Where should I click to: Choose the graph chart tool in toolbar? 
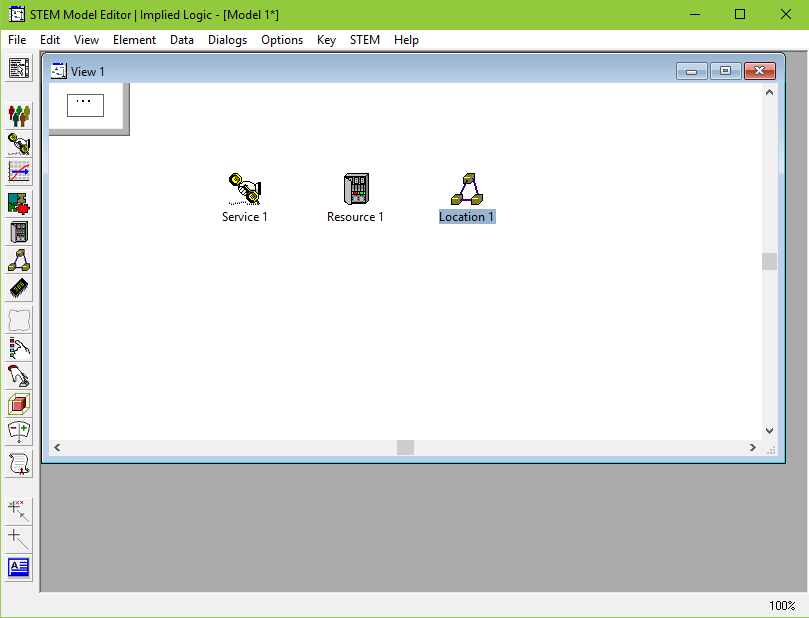coord(19,172)
